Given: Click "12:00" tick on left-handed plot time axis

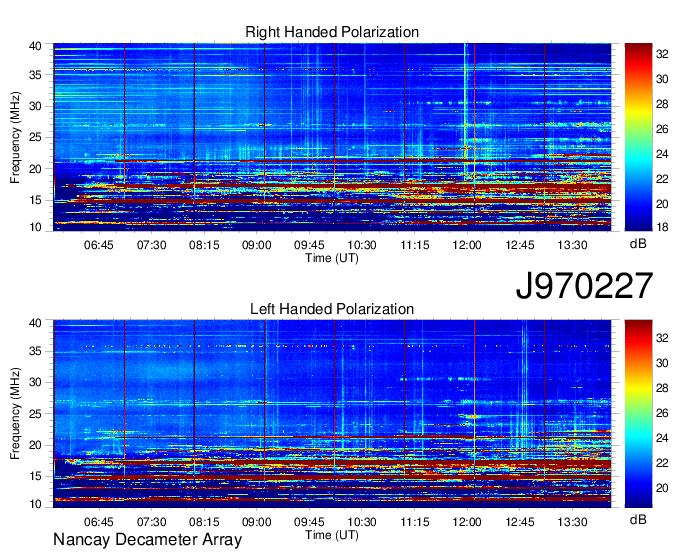Looking at the screenshot, I should point(467,522).
